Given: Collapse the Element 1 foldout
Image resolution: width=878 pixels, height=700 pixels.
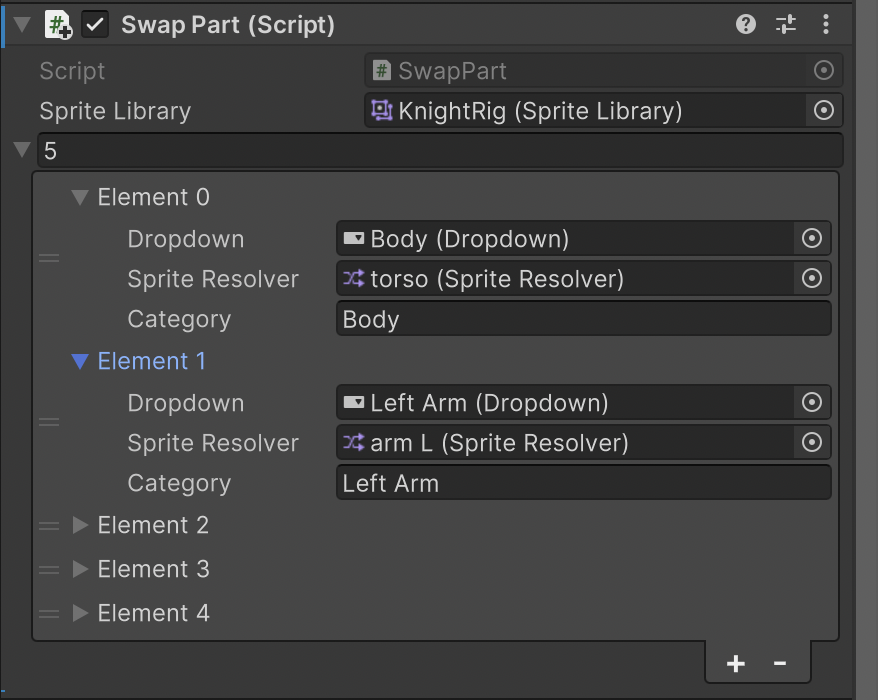Looking at the screenshot, I should click(x=81, y=362).
